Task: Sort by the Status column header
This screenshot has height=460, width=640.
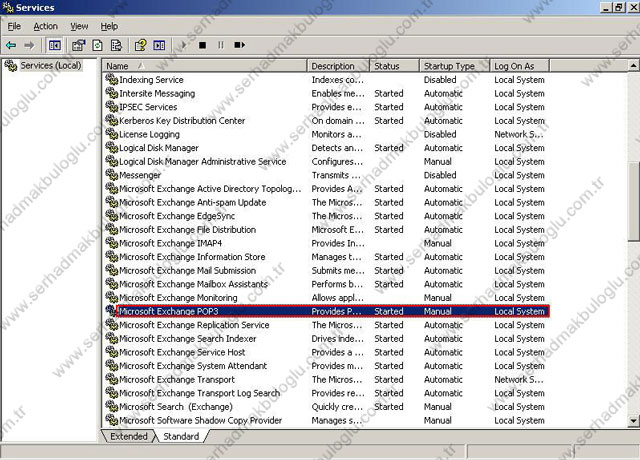Action: tap(395, 66)
